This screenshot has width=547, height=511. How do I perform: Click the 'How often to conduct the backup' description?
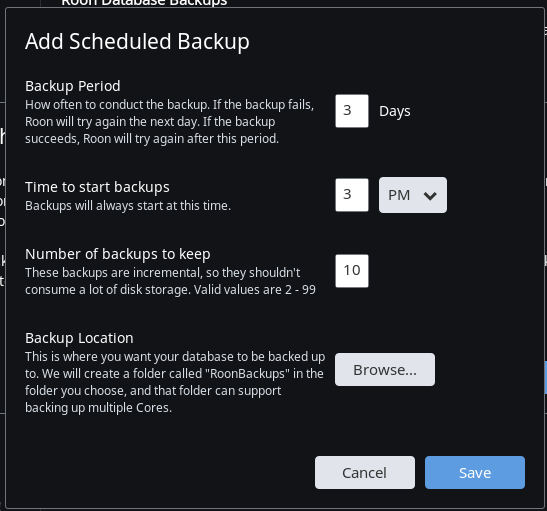169,122
